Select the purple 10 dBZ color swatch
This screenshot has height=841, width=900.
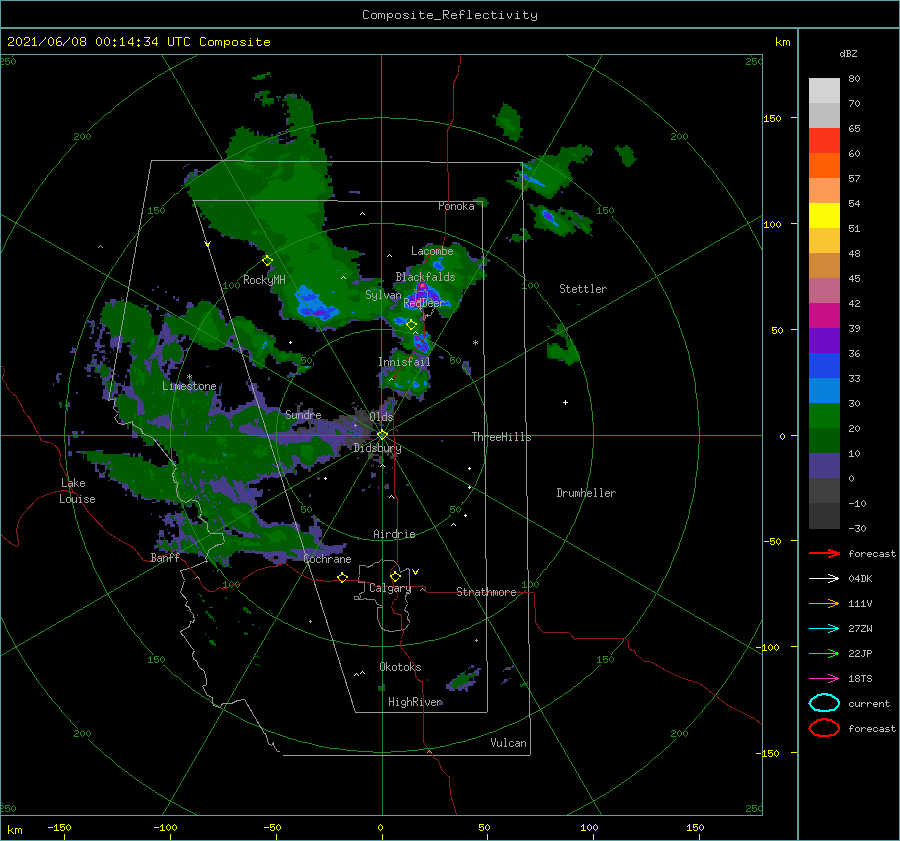tap(824, 466)
